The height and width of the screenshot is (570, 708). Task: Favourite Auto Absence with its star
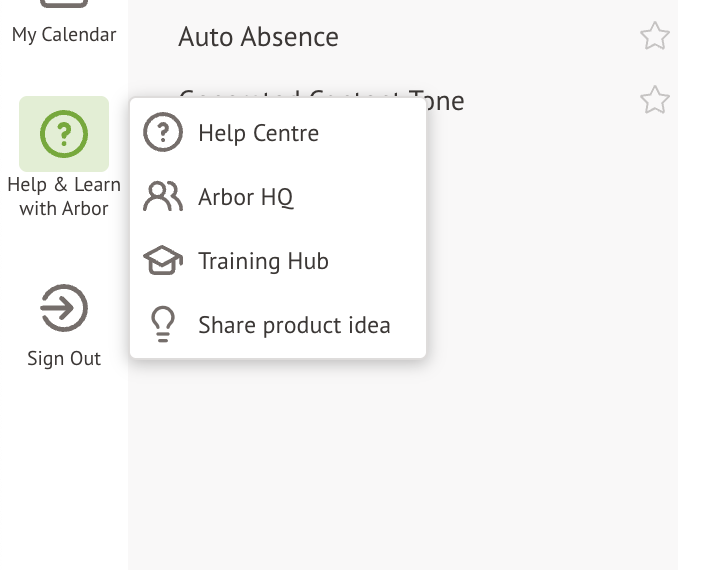[654, 37]
